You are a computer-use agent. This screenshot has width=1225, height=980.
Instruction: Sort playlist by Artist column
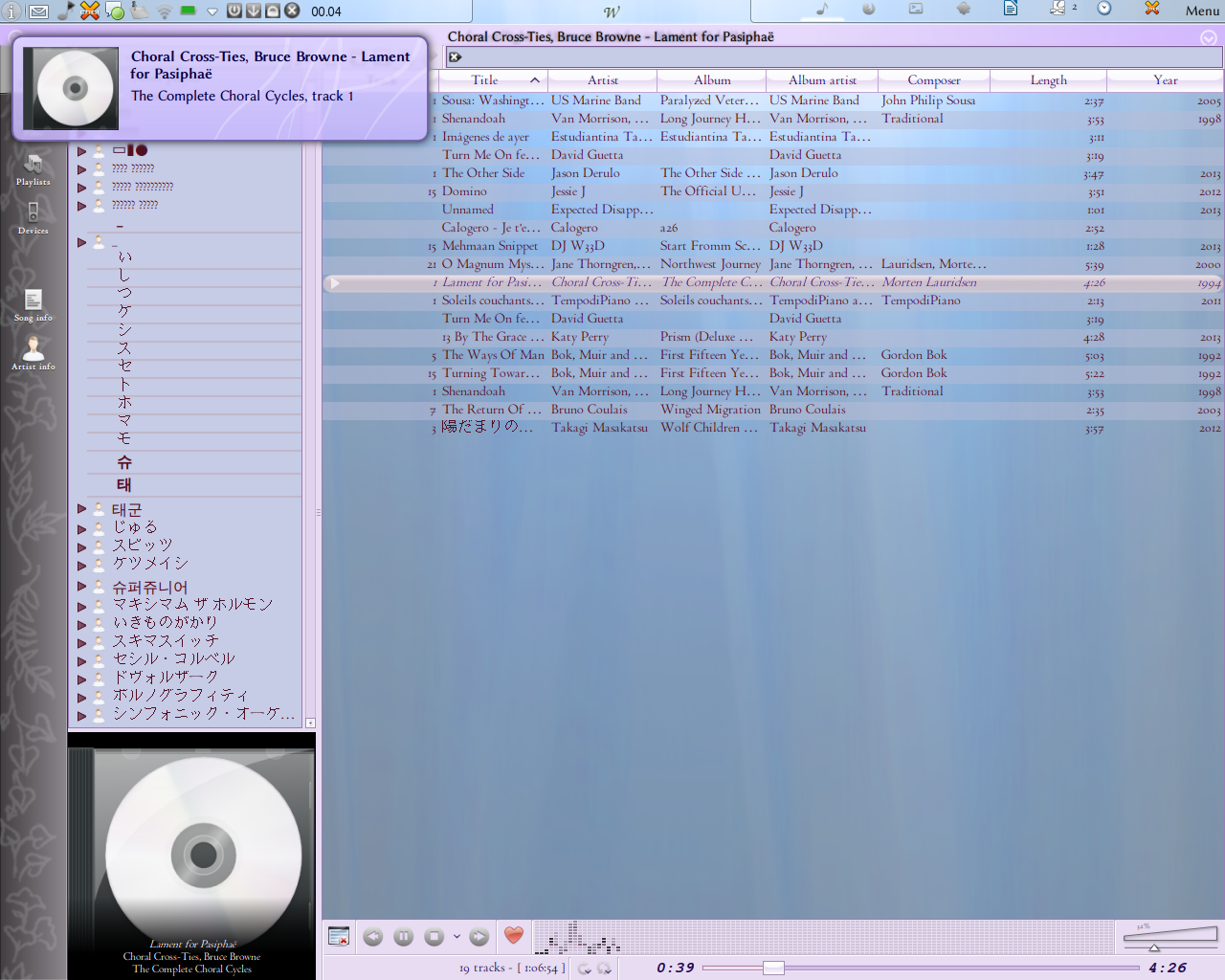(603, 80)
